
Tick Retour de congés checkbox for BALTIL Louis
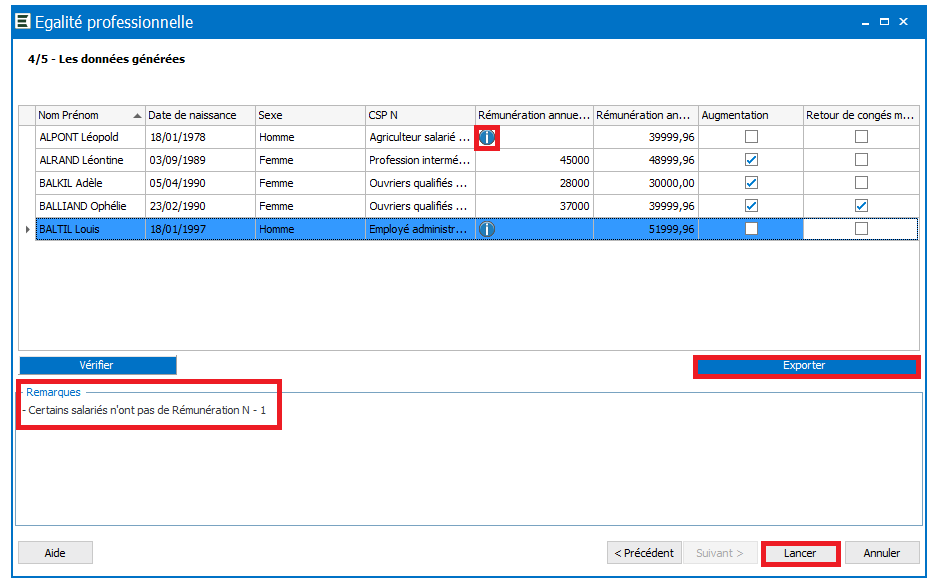pos(861,229)
